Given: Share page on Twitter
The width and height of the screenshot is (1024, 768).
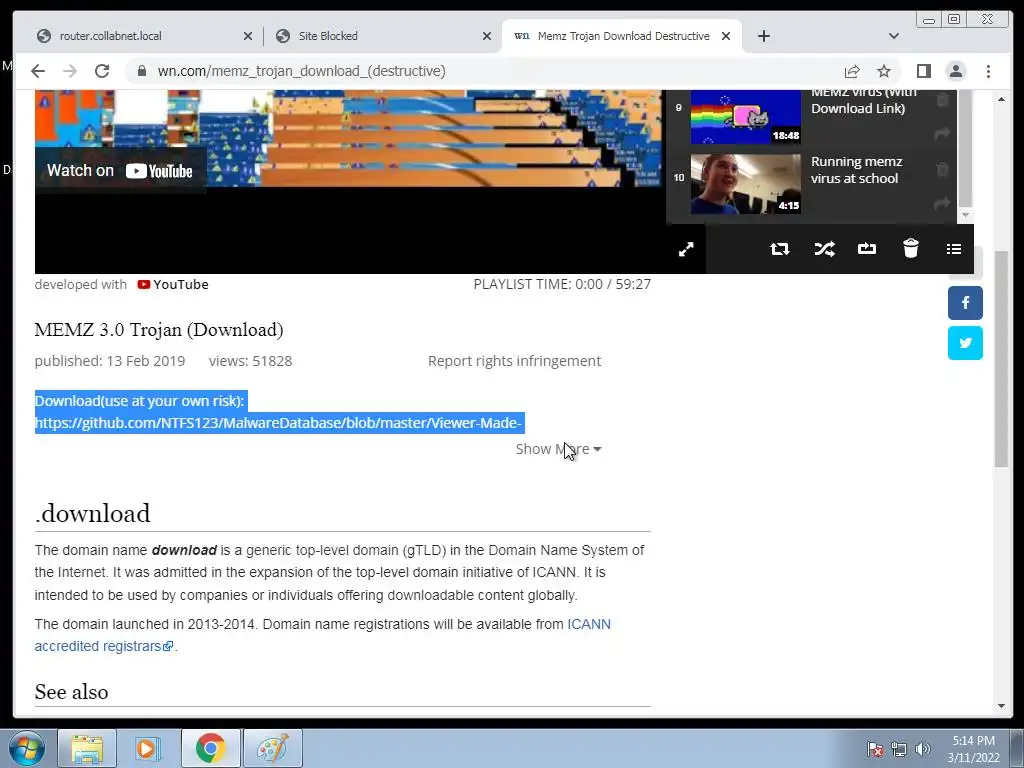Looking at the screenshot, I should 965,343.
